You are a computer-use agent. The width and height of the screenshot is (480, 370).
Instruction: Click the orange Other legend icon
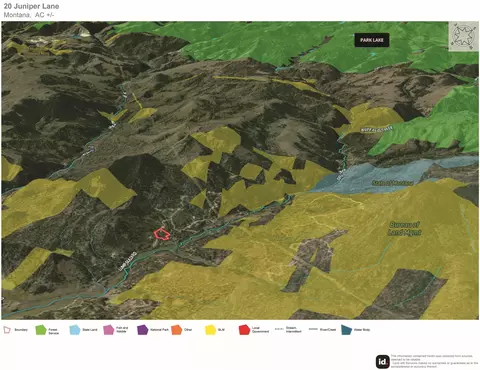tap(176, 330)
